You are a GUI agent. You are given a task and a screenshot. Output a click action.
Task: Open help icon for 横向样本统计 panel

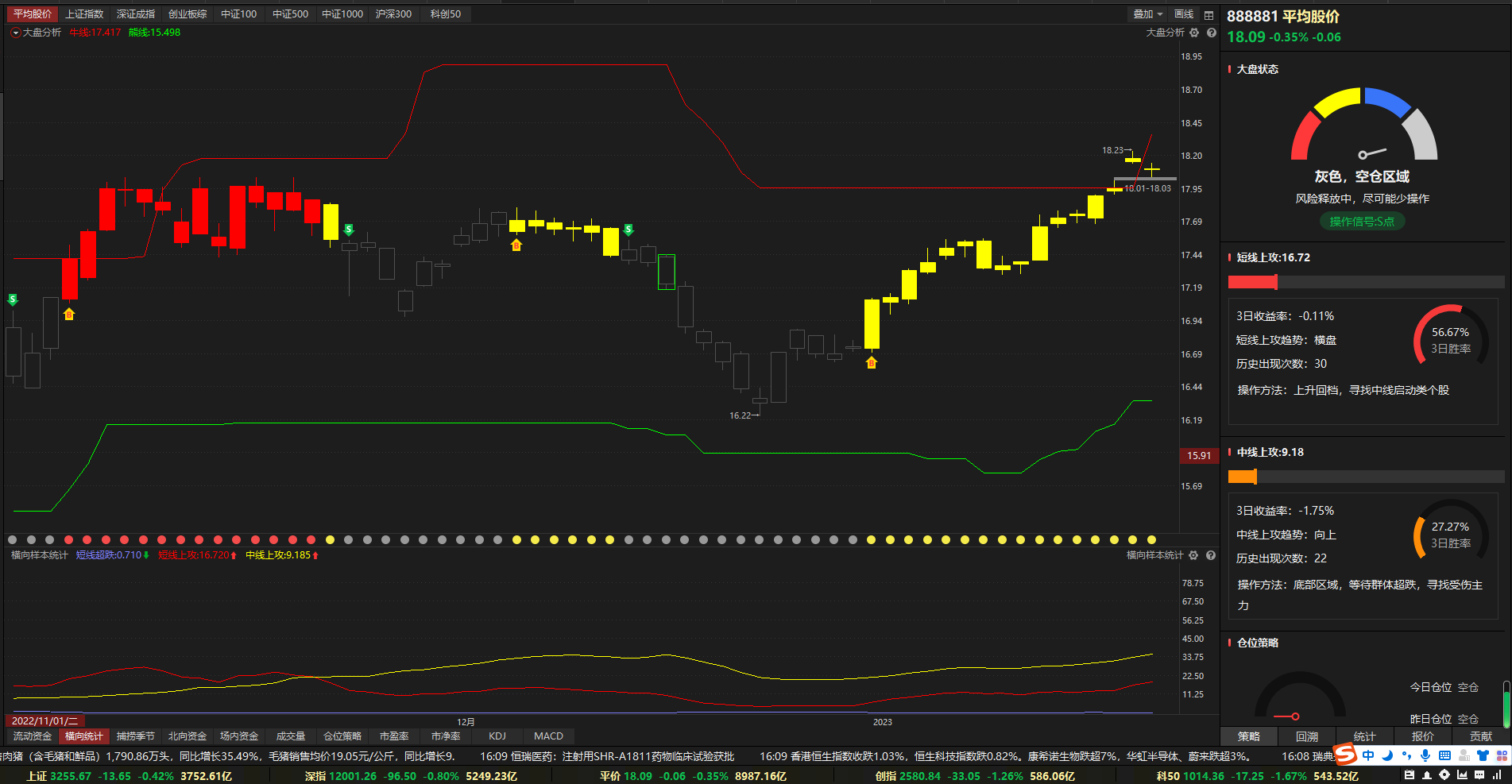pos(1211,555)
